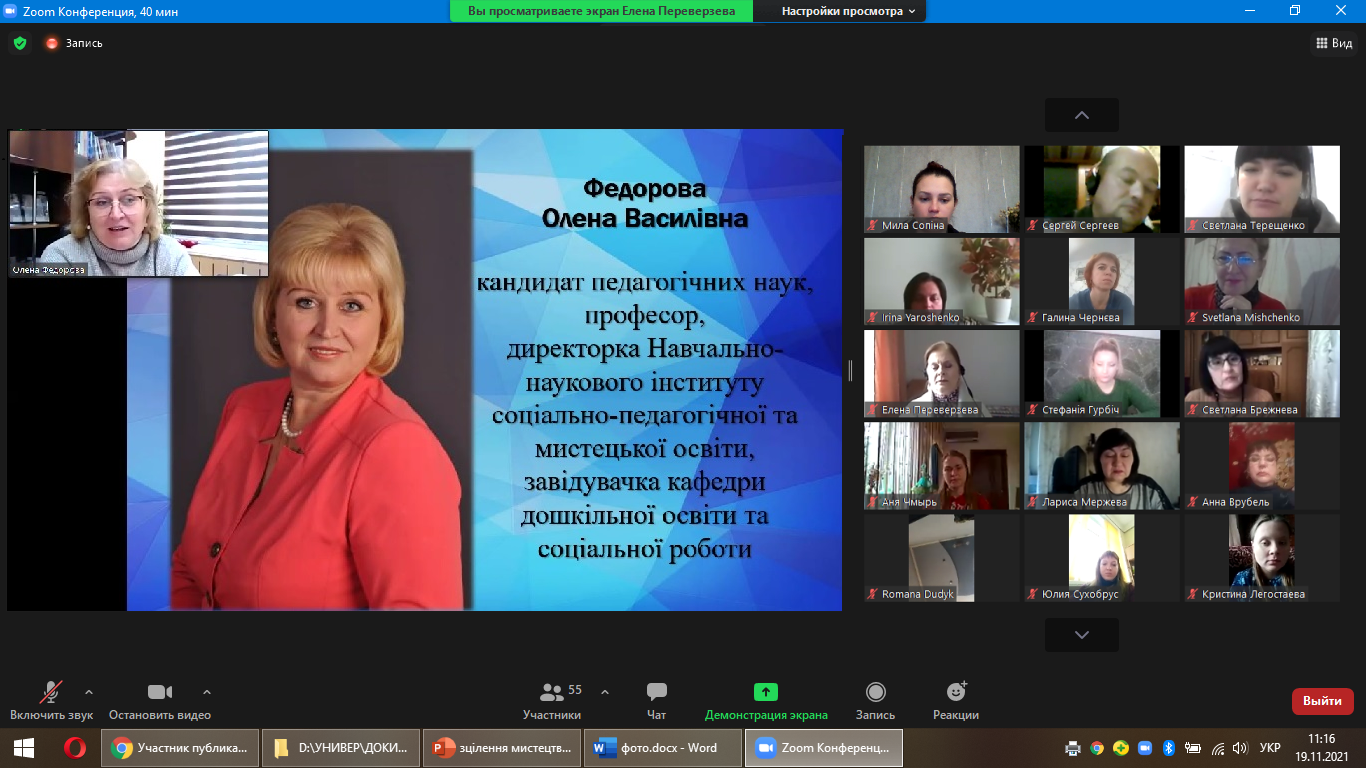
Task: Stop video using the camera toggle
Action: tap(159, 692)
